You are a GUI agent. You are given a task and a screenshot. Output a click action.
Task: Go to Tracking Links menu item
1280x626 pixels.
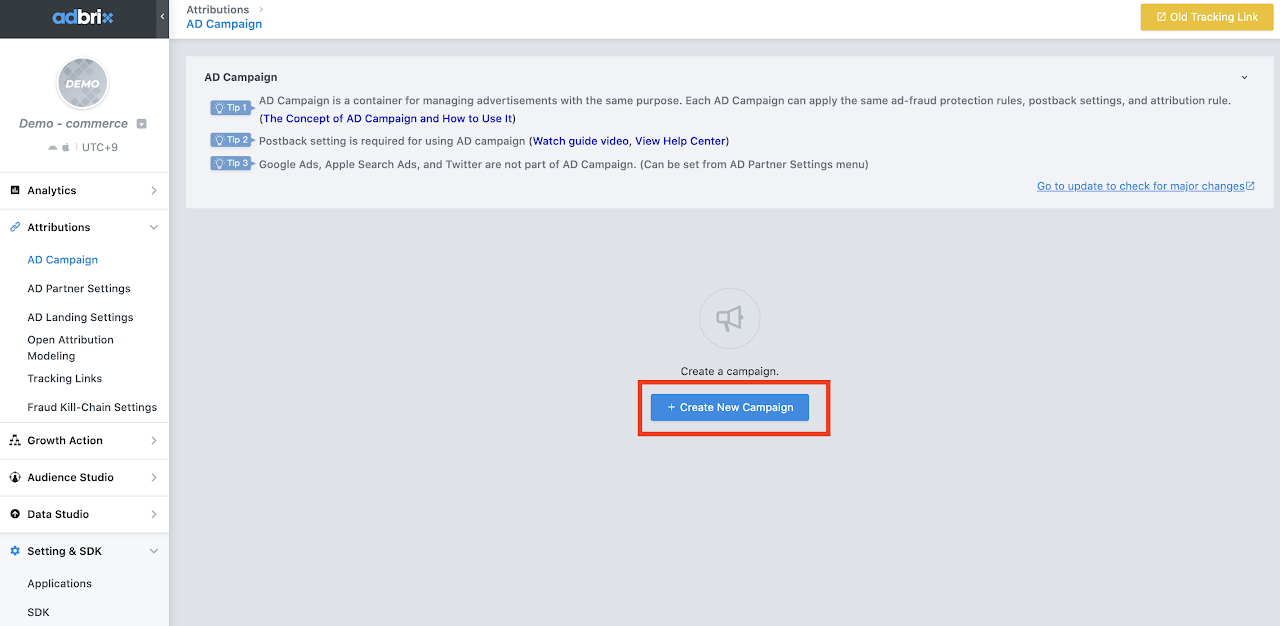pos(65,378)
